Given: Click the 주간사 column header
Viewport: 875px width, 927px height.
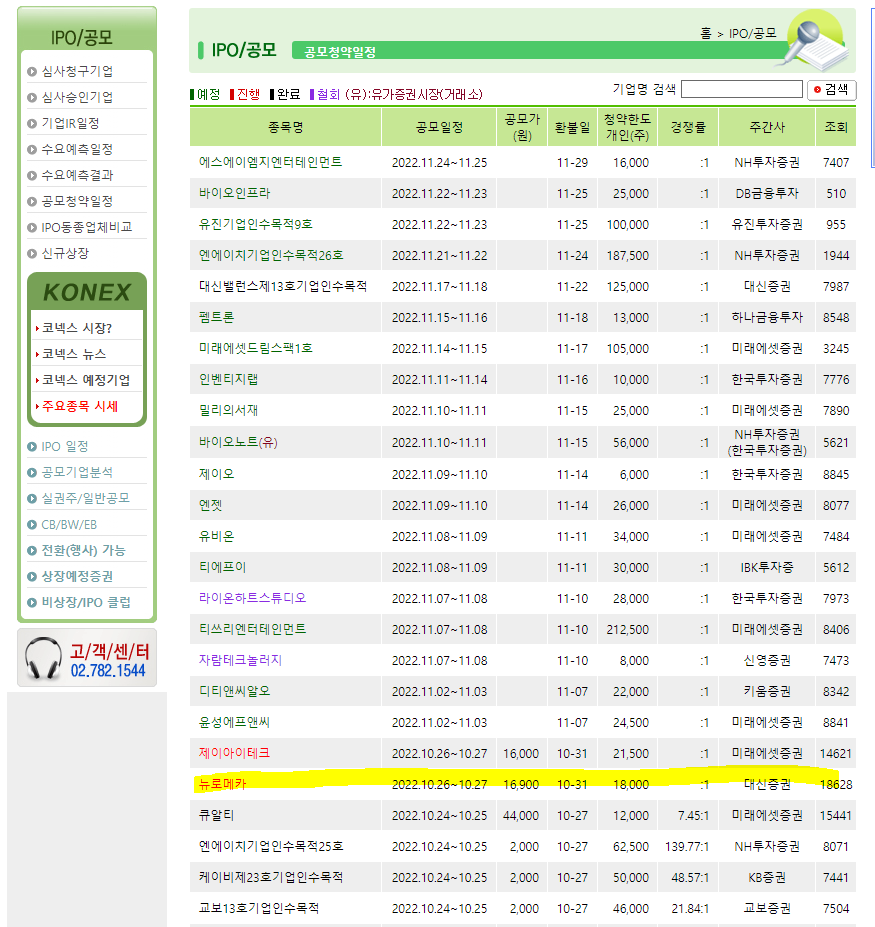Looking at the screenshot, I should tap(767, 127).
